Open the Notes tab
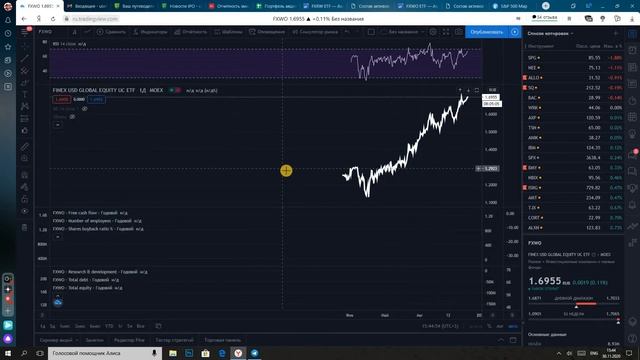This screenshot has height=360, width=640. (95, 340)
